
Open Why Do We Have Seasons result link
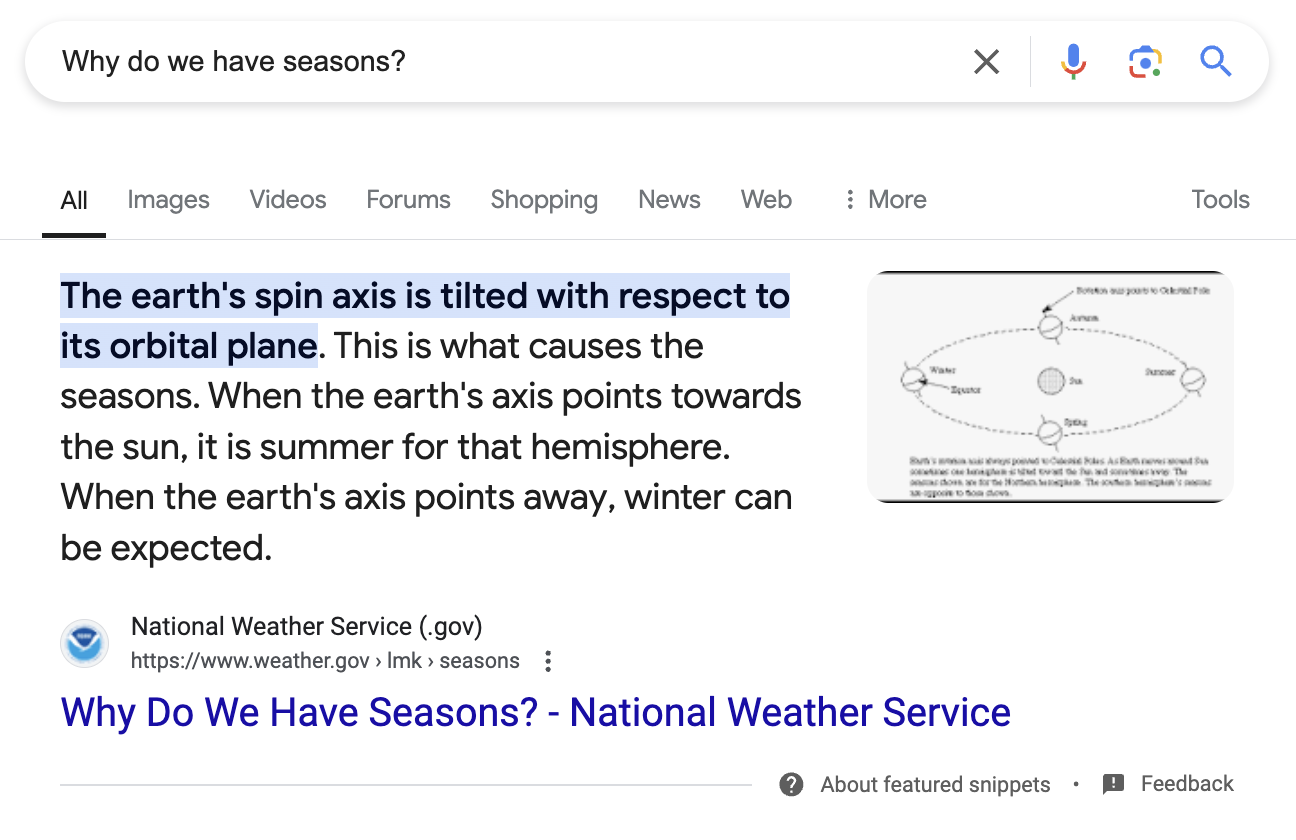[x=535, y=713]
